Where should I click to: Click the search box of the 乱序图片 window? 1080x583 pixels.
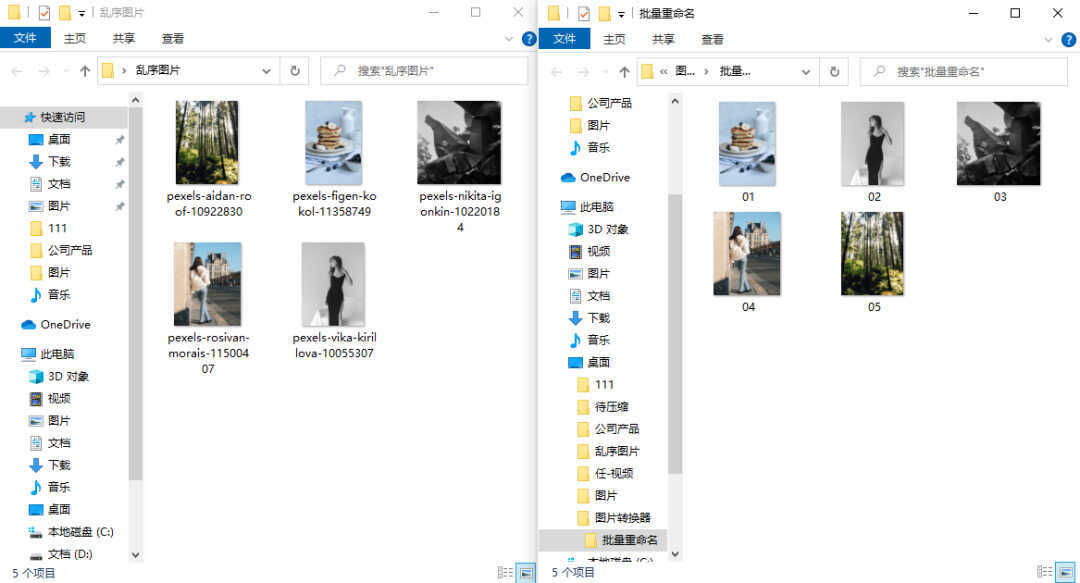424,70
